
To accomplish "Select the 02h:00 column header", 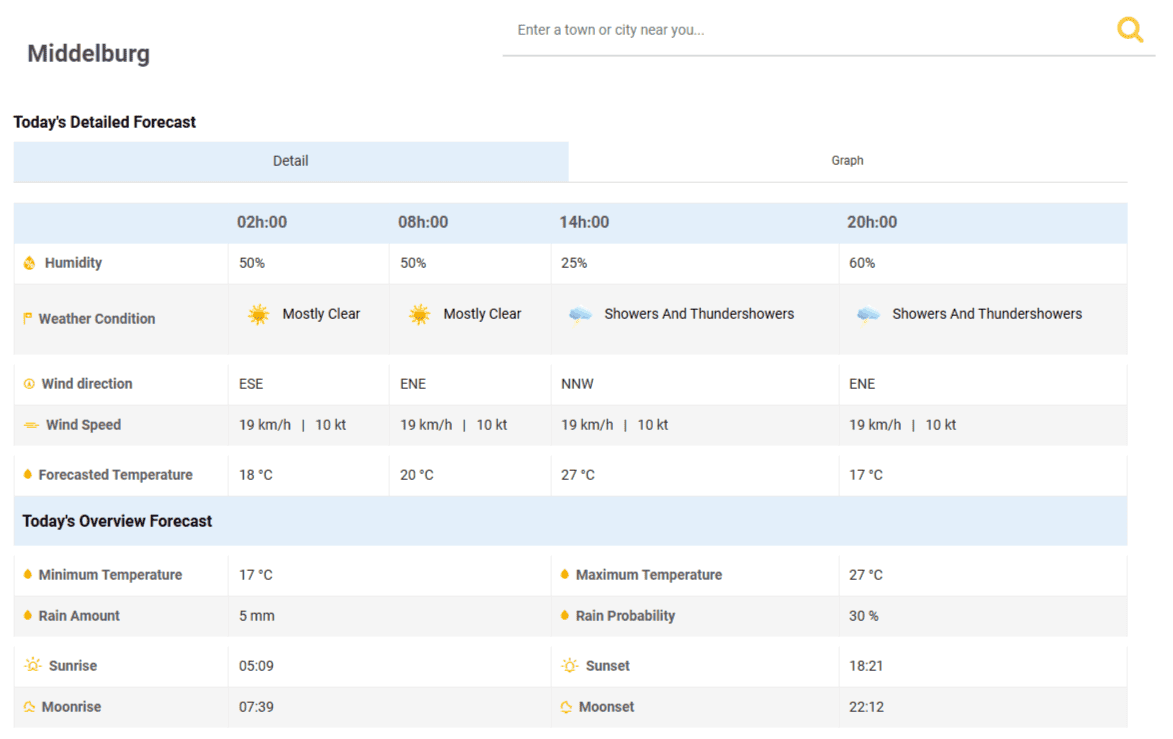I will [x=262, y=222].
